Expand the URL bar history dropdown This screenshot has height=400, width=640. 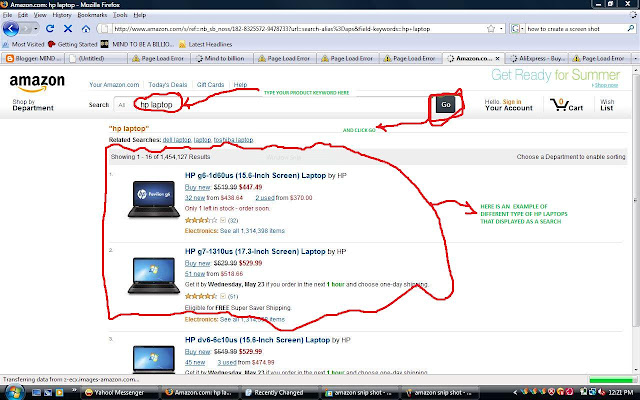(501, 29)
